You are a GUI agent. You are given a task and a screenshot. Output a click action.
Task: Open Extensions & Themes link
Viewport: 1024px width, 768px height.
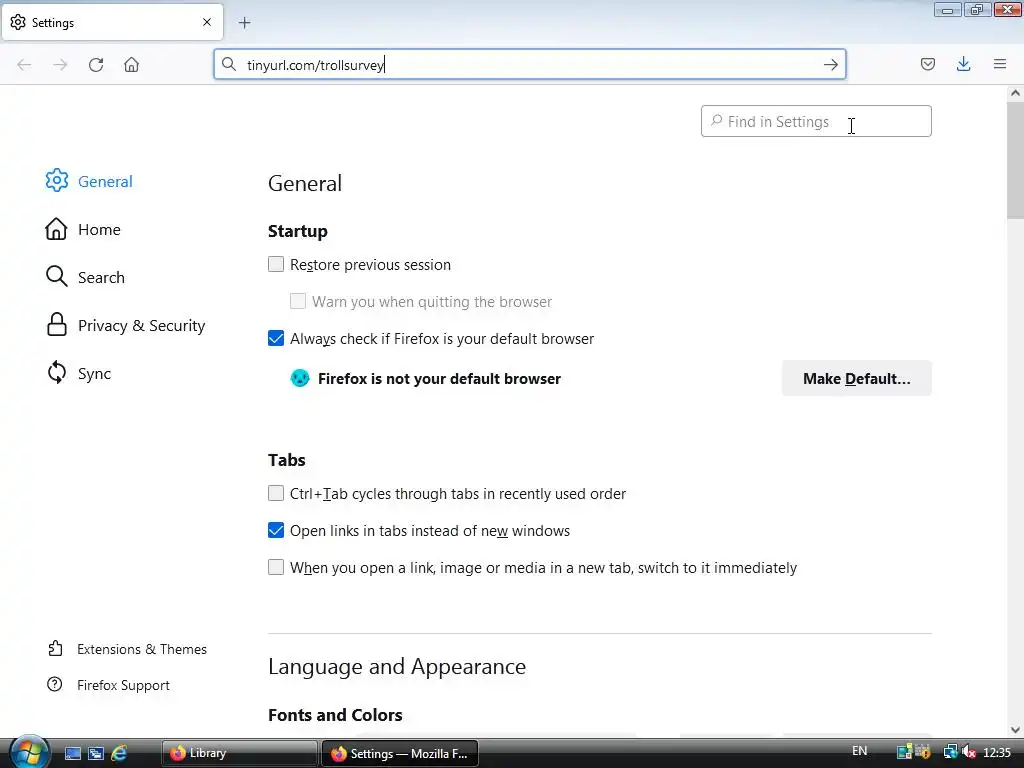(127, 648)
